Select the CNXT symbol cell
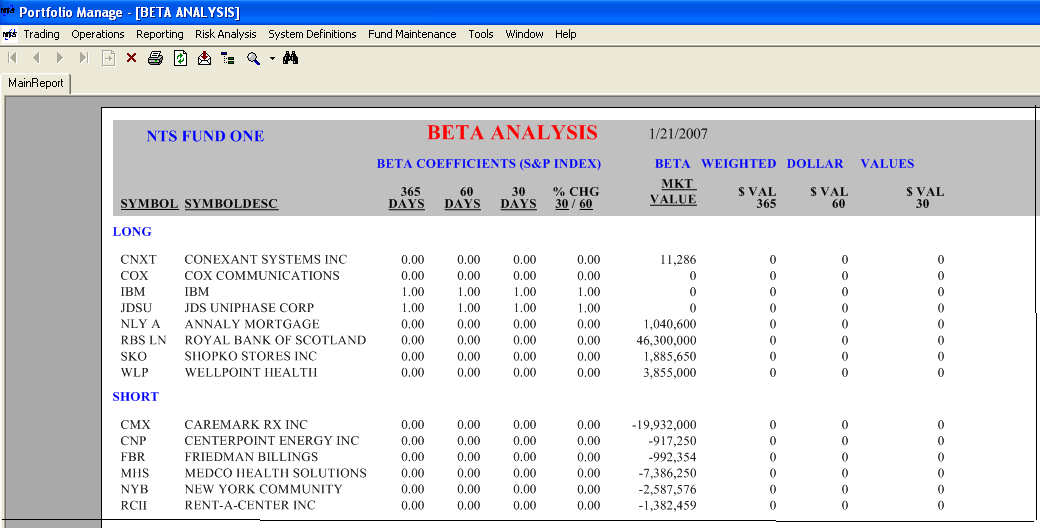 pos(139,259)
